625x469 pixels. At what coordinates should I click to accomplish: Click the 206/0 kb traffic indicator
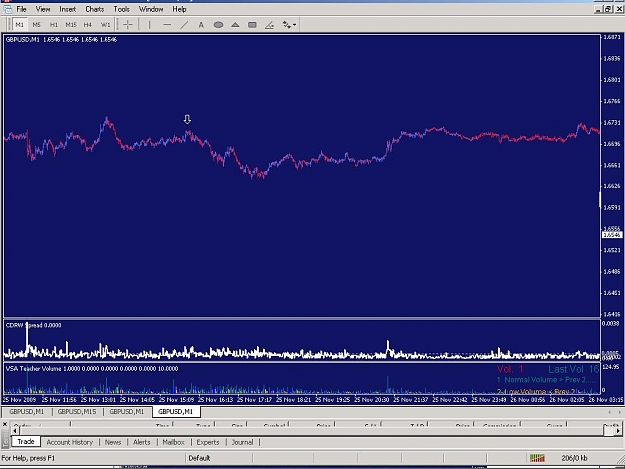574,458
